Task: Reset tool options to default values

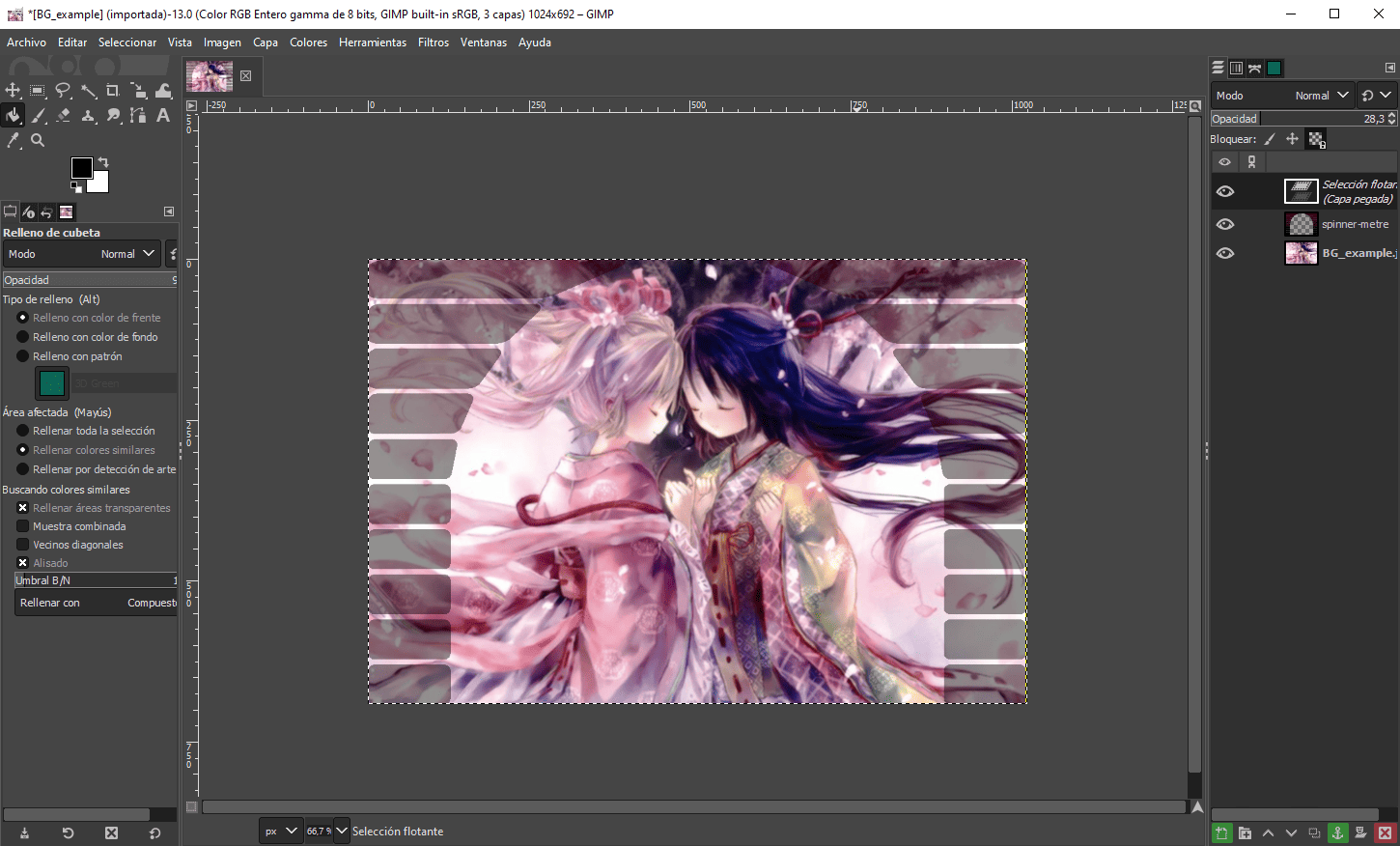Action: point(154,832)
